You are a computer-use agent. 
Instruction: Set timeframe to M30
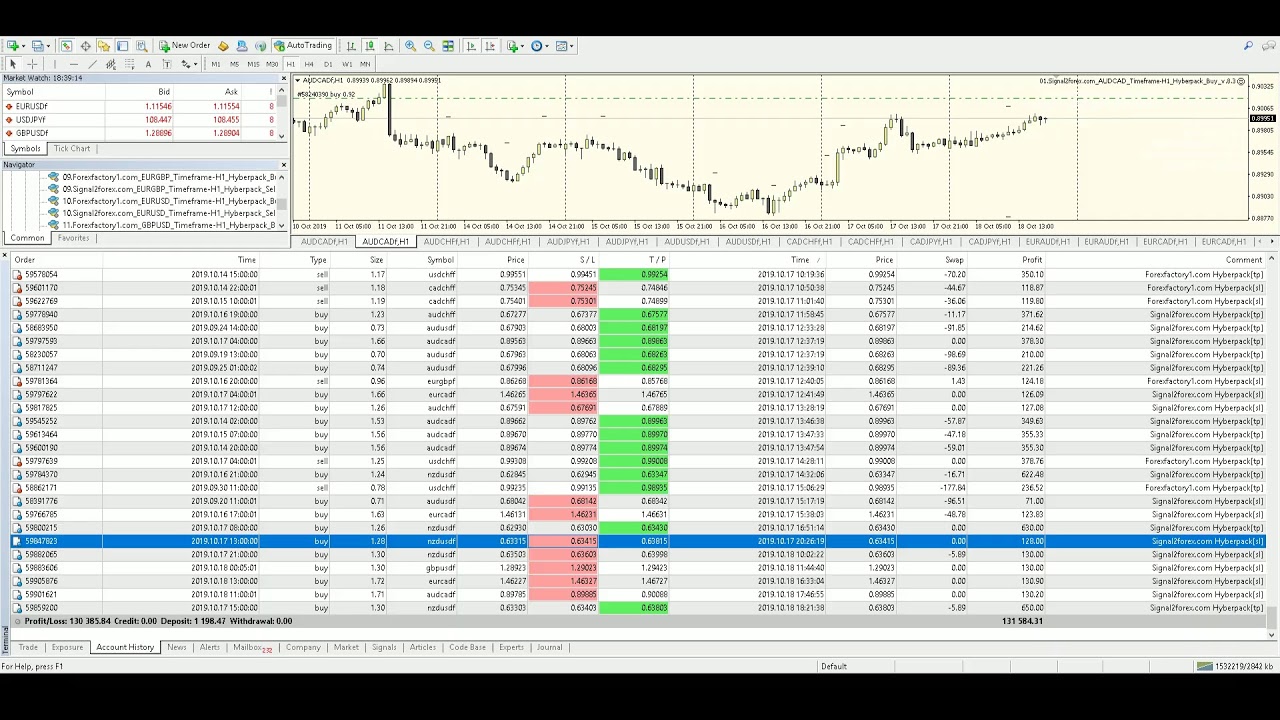click(272, 64)
